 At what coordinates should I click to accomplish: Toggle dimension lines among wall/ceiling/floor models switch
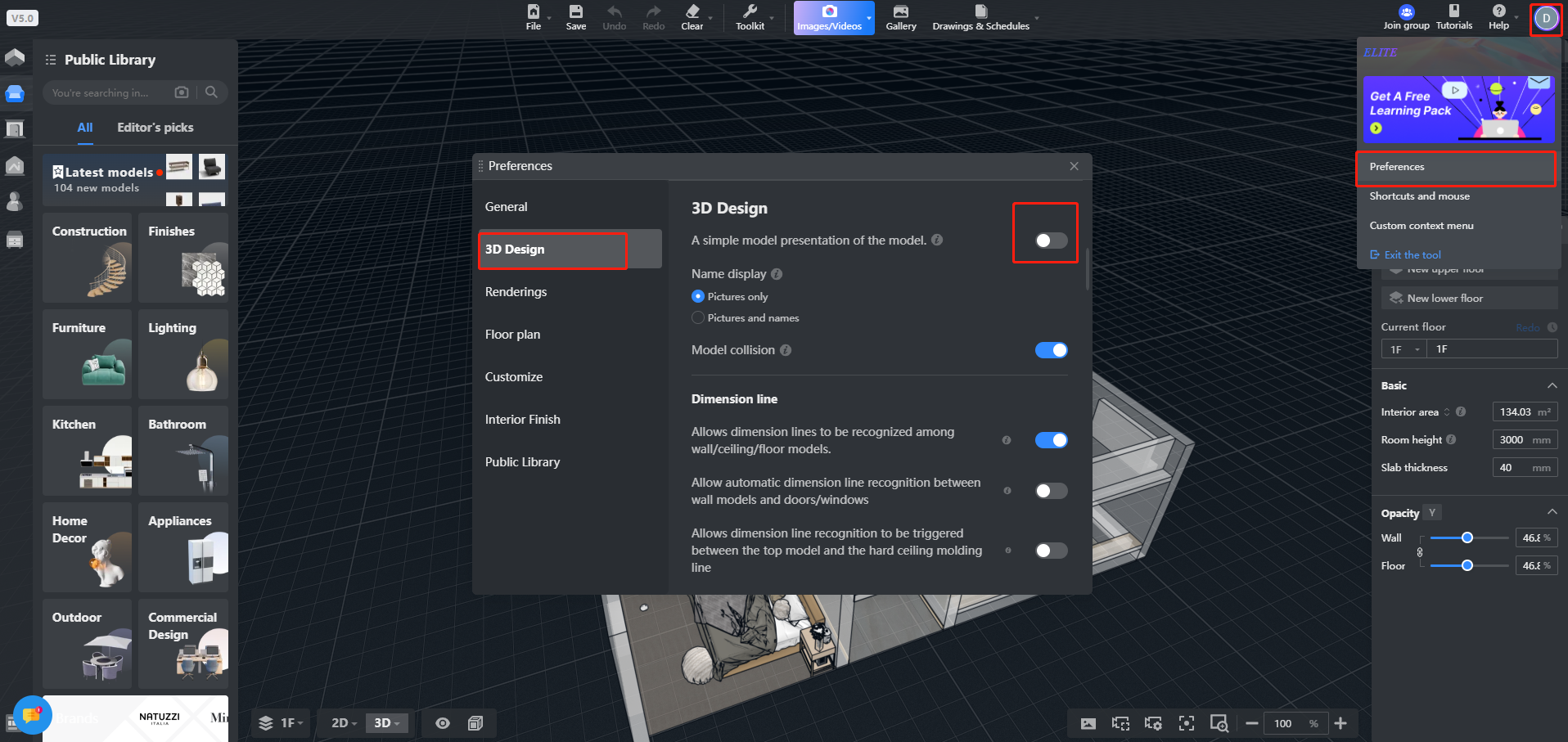1052,440
